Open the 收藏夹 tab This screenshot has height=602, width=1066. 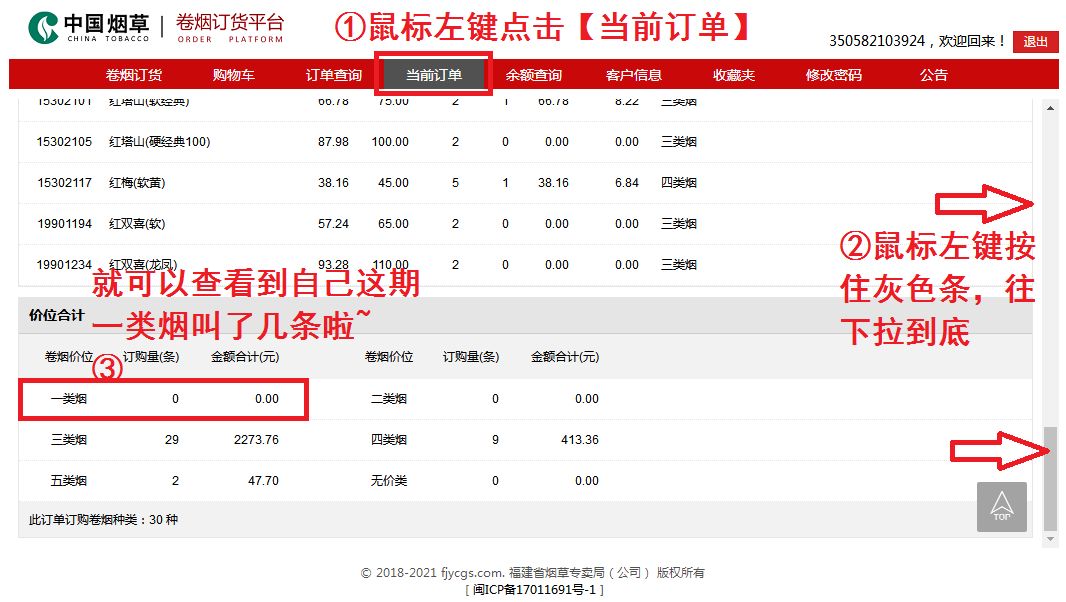coord(734,75)
